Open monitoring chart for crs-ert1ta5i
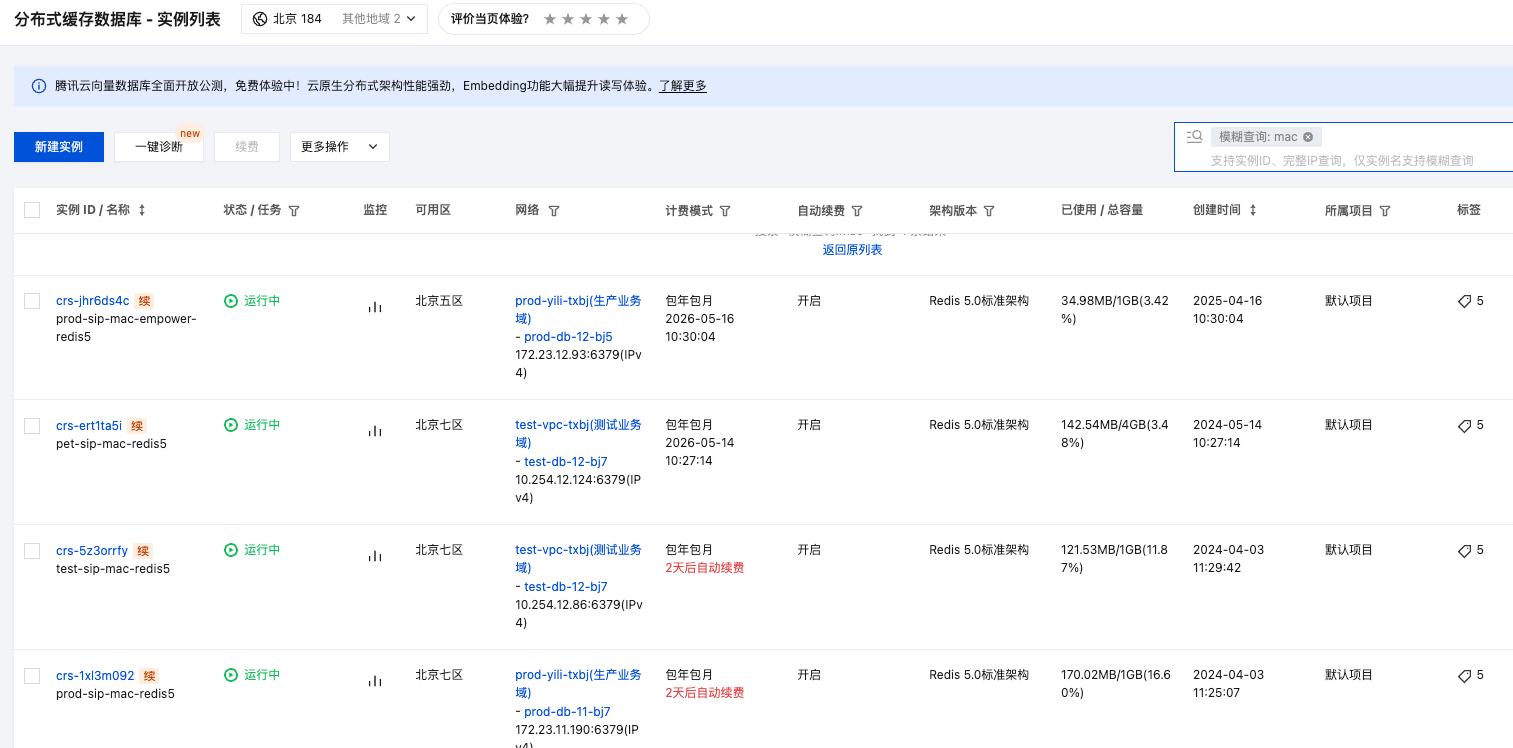1513x748 pixels. point(375,431)
